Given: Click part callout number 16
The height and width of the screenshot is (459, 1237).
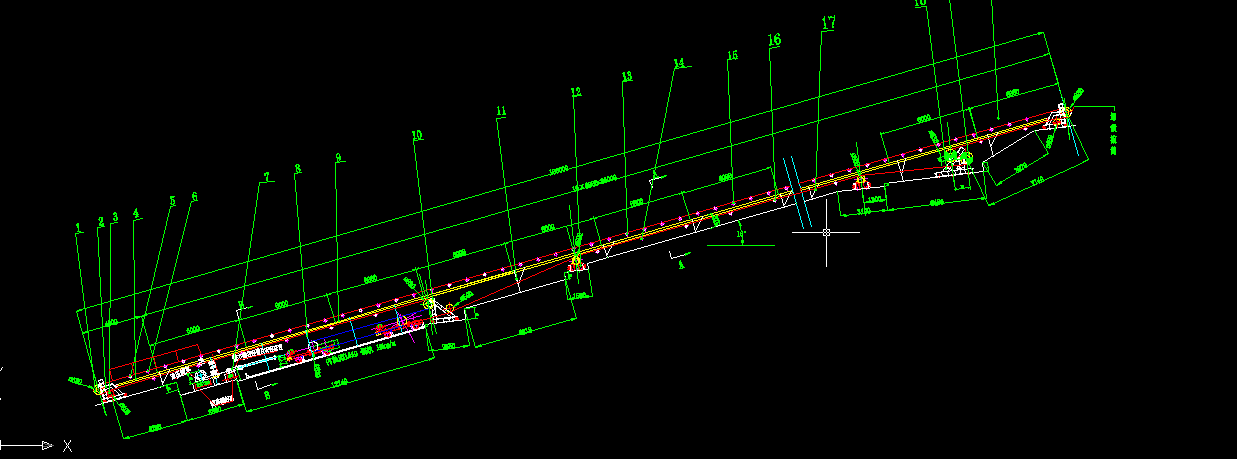Looking at the screenshot, I should (774, 40).
